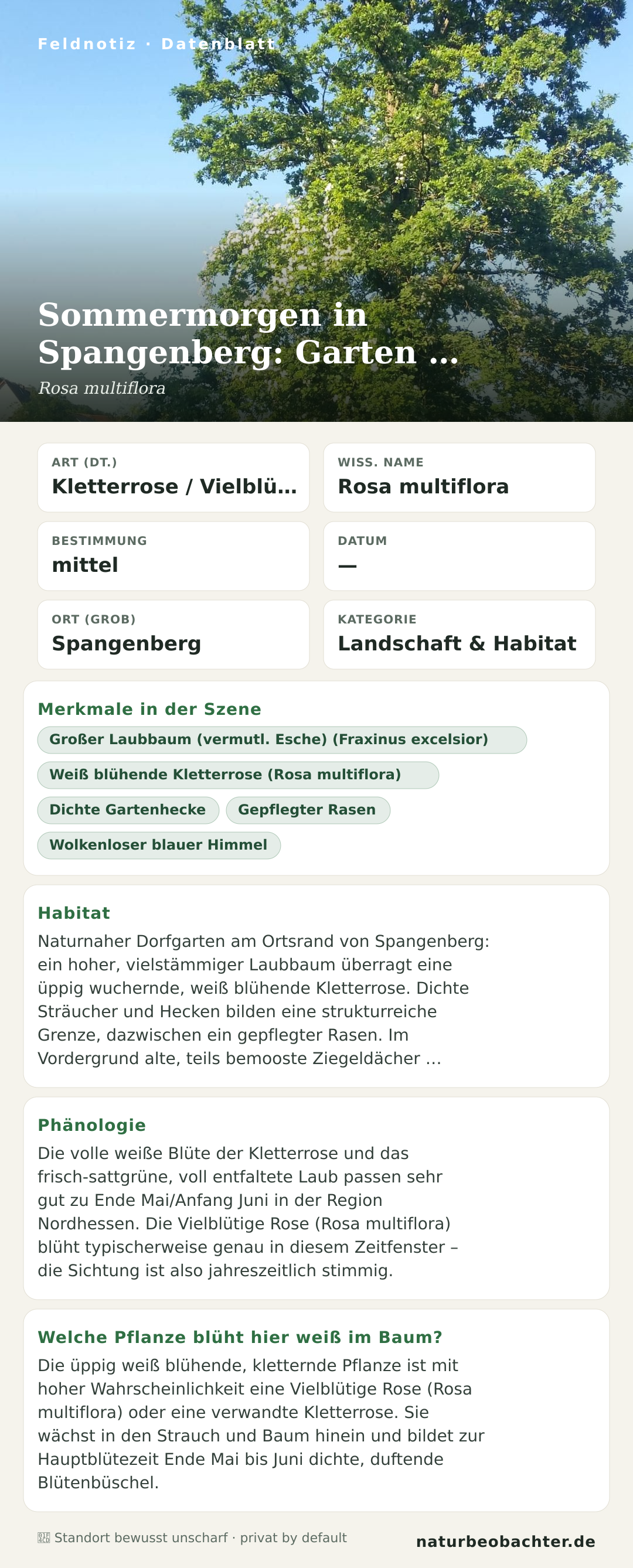Click the Wiss. Name Rosa multiflora card
Viewport: 633px width, 1568px height.
[459, 478]
